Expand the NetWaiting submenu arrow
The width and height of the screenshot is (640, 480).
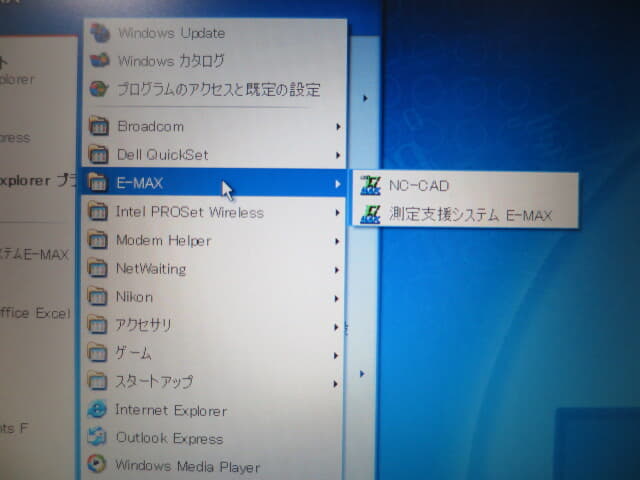click(x=337, y=270)
